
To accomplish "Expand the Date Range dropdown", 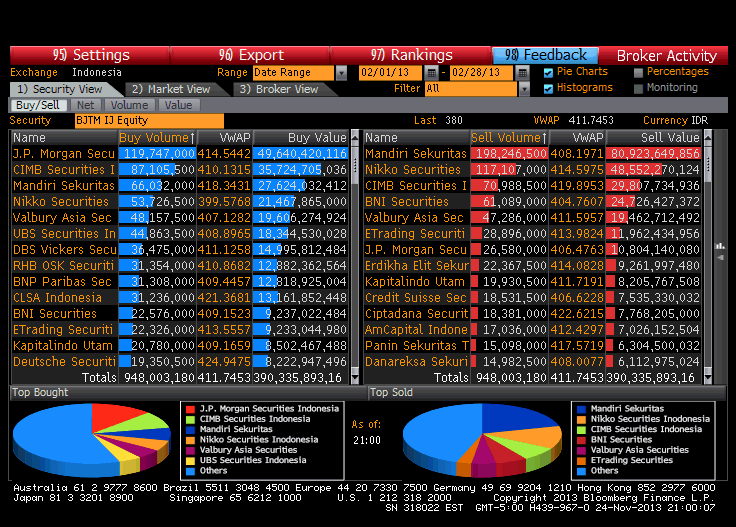I will pos(341,73).
